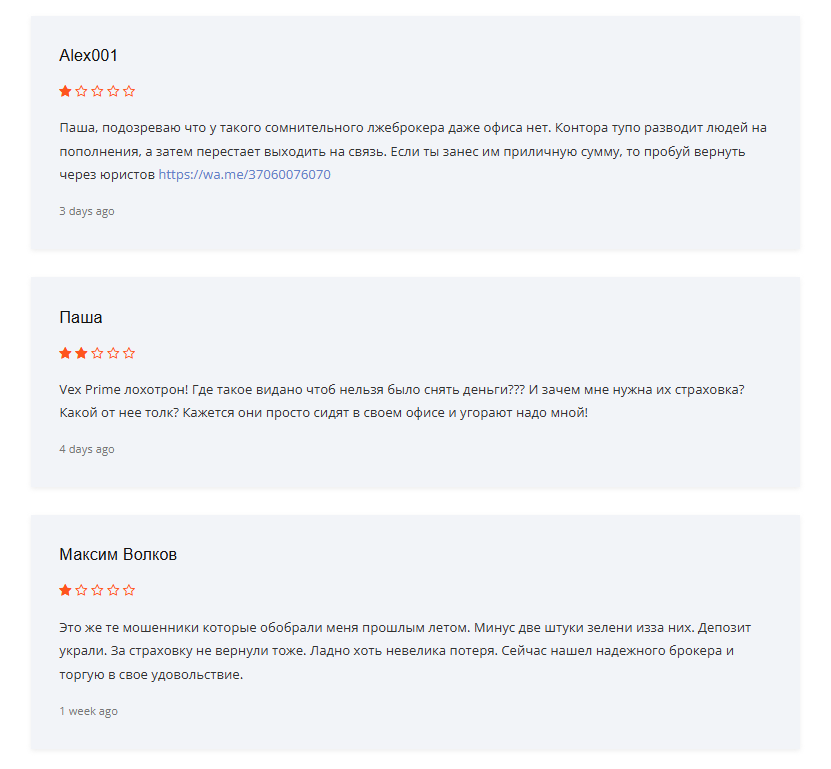
Task: Click the third star in Максим Волков's rating
Action: 97,590
